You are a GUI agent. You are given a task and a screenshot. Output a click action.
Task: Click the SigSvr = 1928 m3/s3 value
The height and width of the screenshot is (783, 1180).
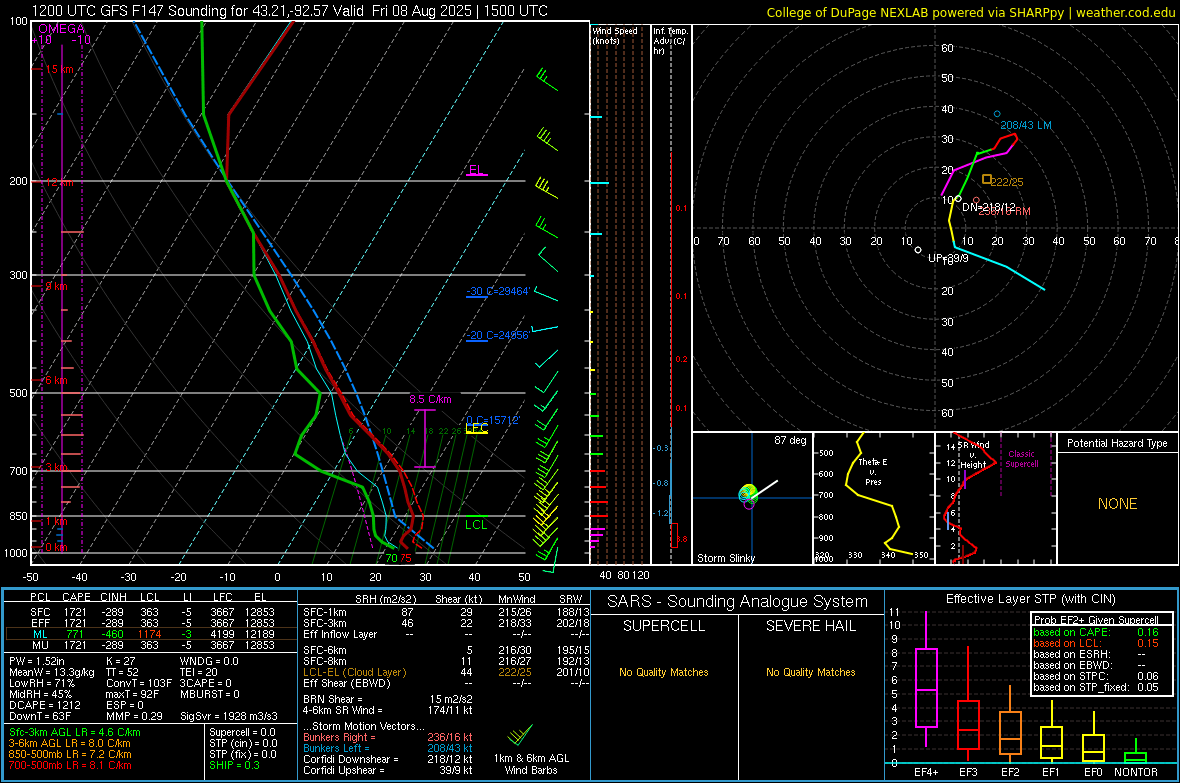[229, 716]
